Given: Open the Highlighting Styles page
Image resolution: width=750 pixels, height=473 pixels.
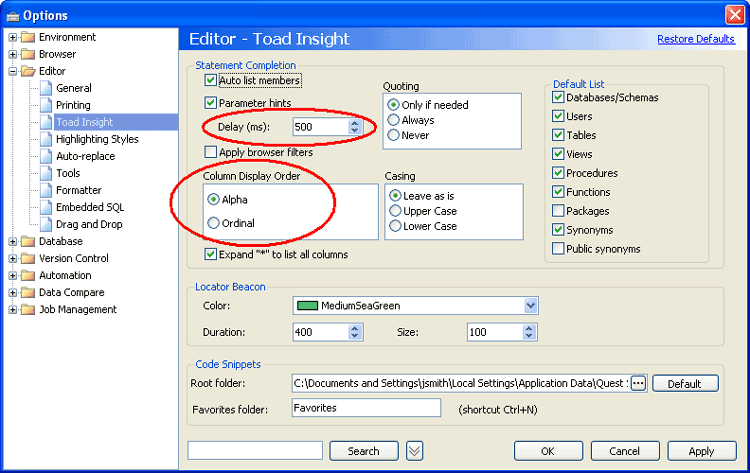Looking at the screenshot, I should (x=97, y=139).
